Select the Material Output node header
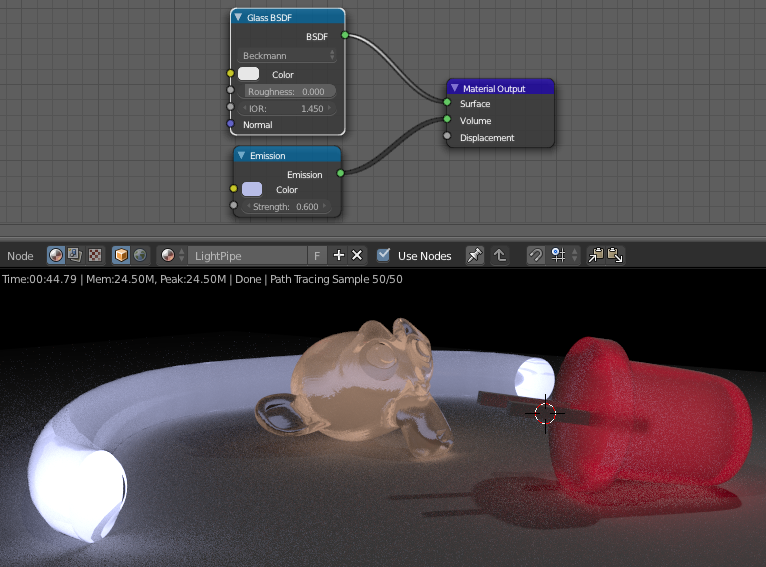The height and width of the screenshot is (567, 766). [500, 87]
